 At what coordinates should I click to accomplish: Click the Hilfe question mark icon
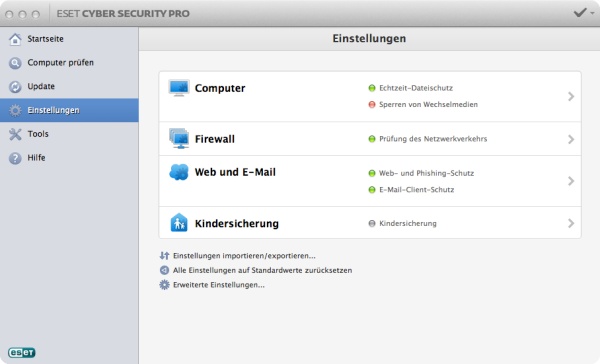point(15,158)
